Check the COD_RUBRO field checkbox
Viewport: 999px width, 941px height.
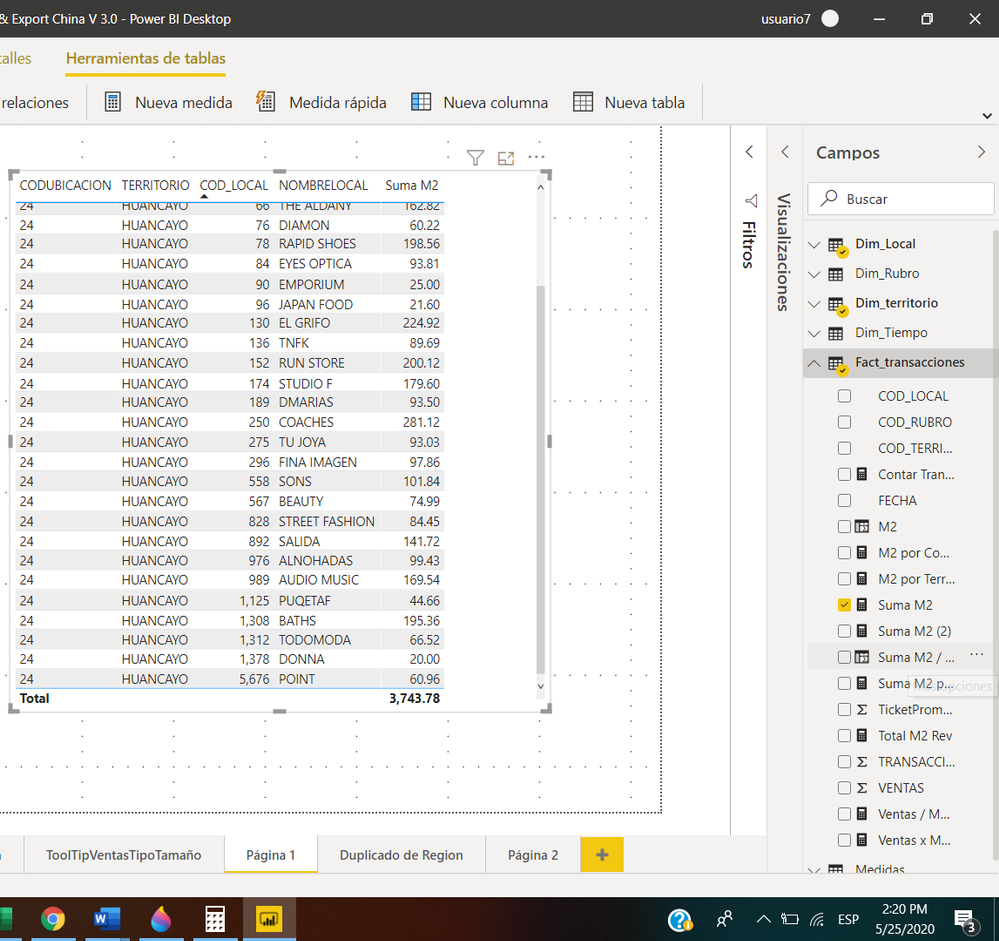[844, 422]
